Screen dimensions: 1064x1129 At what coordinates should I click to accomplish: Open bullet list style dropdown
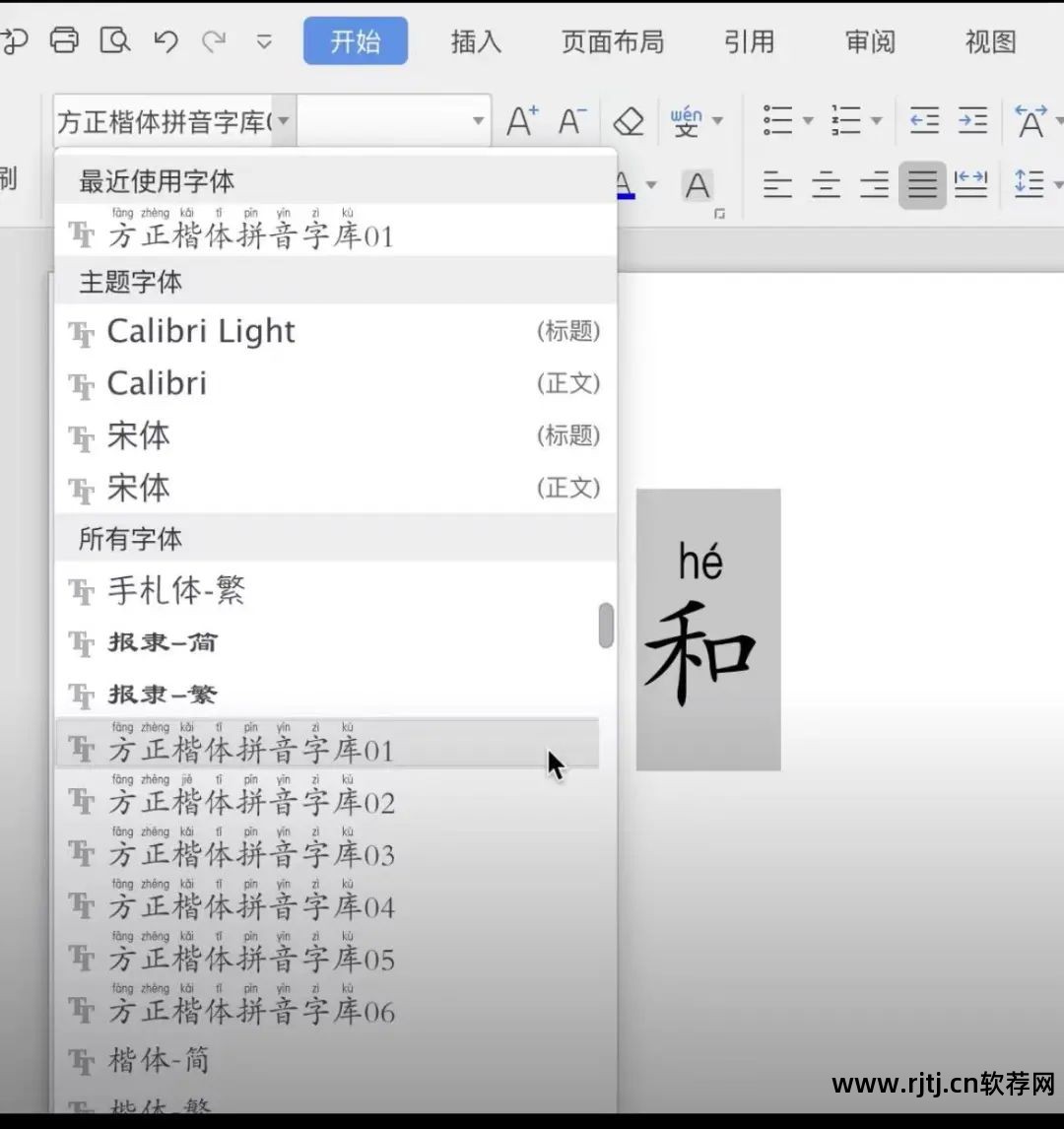click(x=809, y=120)
